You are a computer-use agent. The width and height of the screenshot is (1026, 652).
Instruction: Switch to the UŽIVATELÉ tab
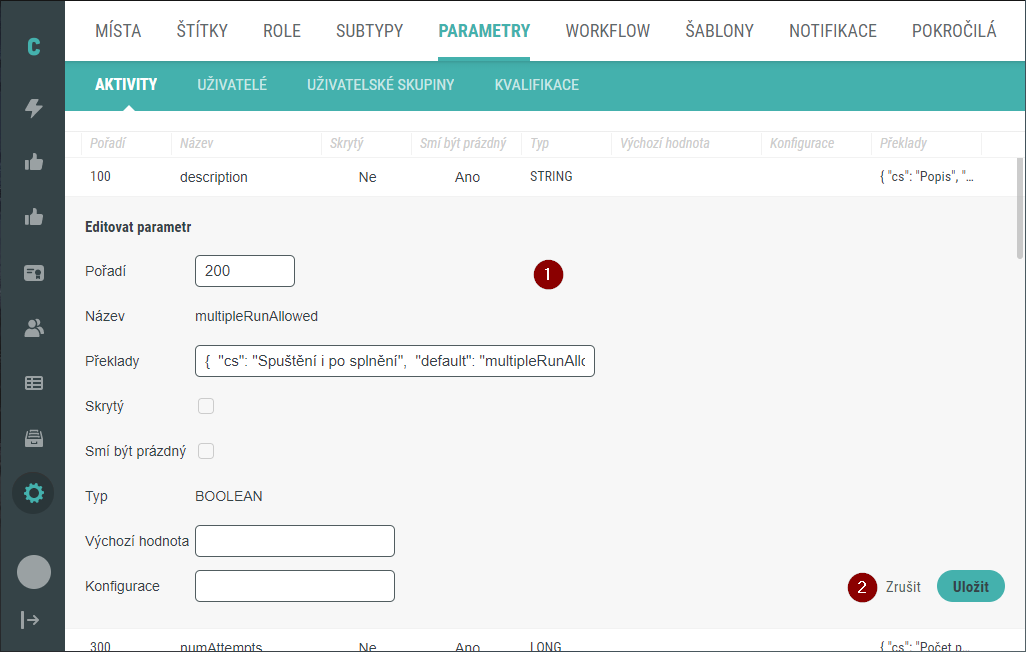[x=232, y=85]
